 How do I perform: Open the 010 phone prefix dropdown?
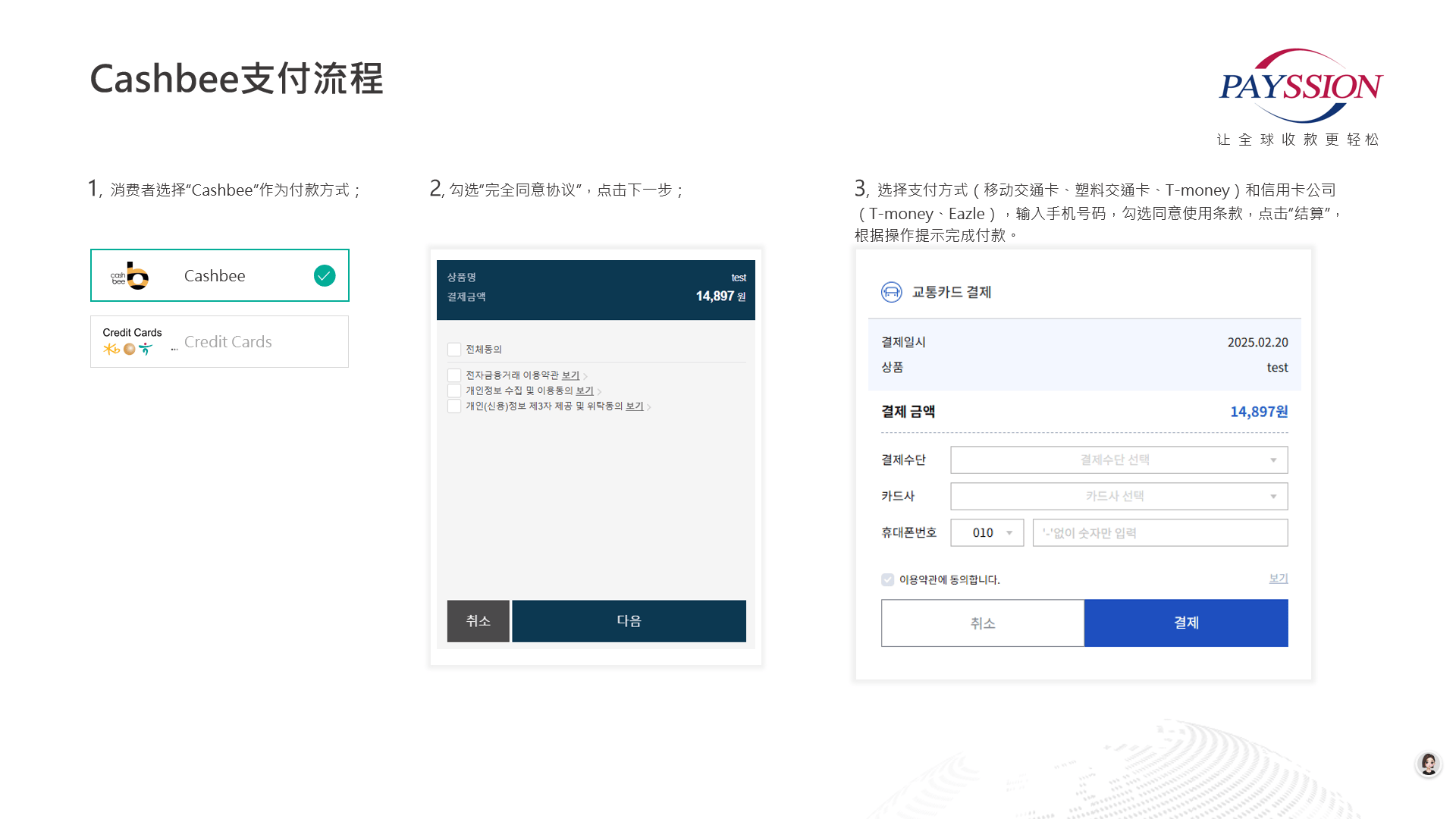987,533
